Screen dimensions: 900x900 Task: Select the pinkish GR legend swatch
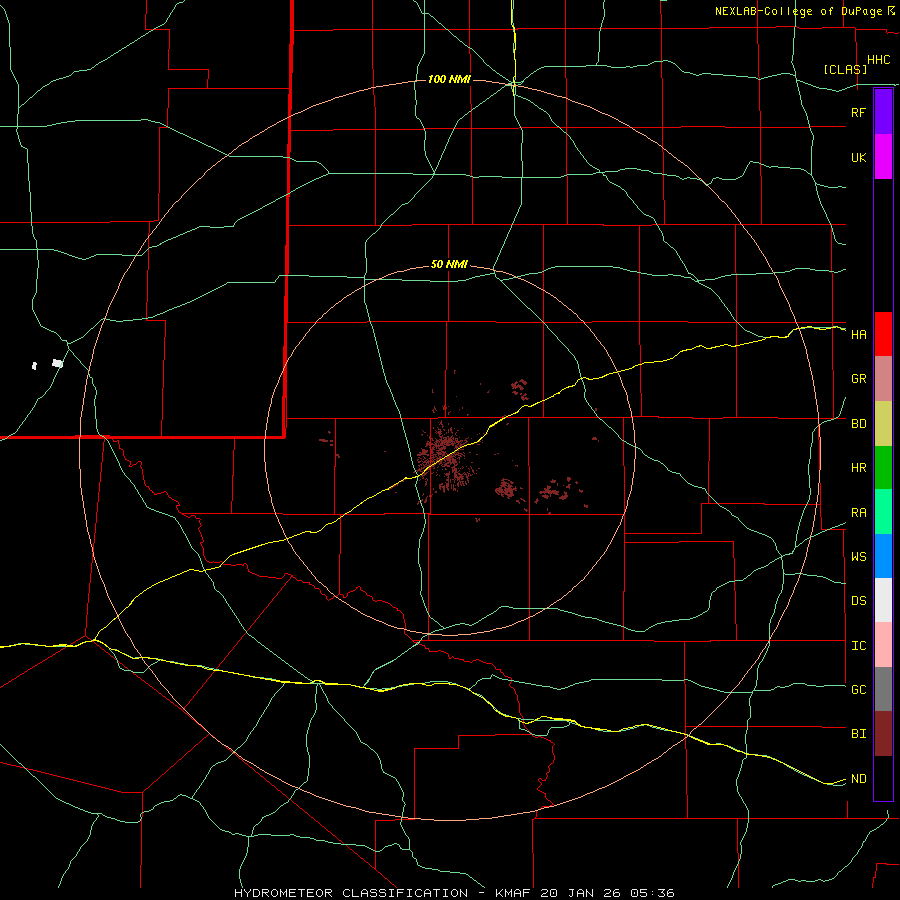(883, 379)
